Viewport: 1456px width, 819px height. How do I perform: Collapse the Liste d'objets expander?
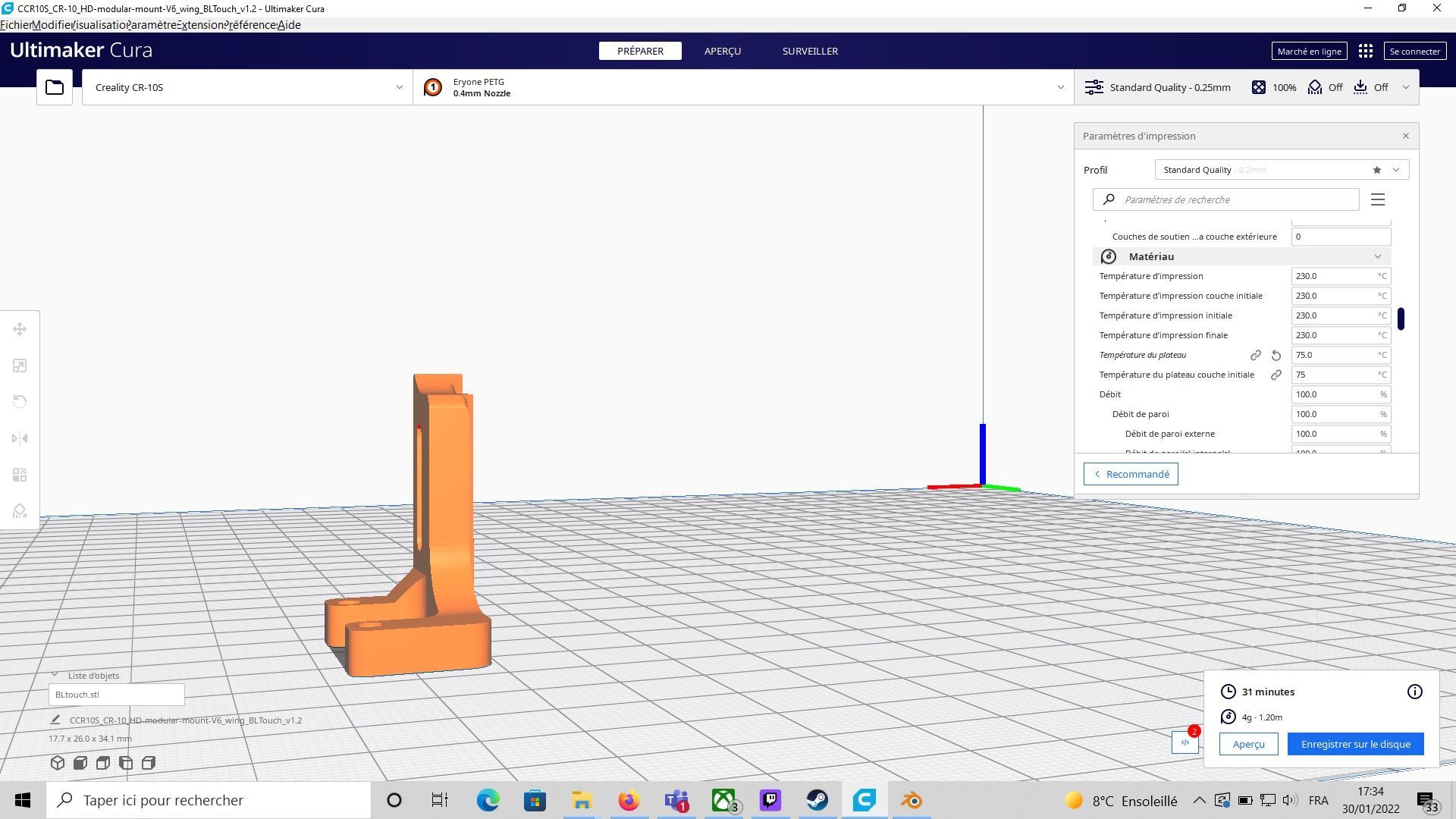coord(55,674)
